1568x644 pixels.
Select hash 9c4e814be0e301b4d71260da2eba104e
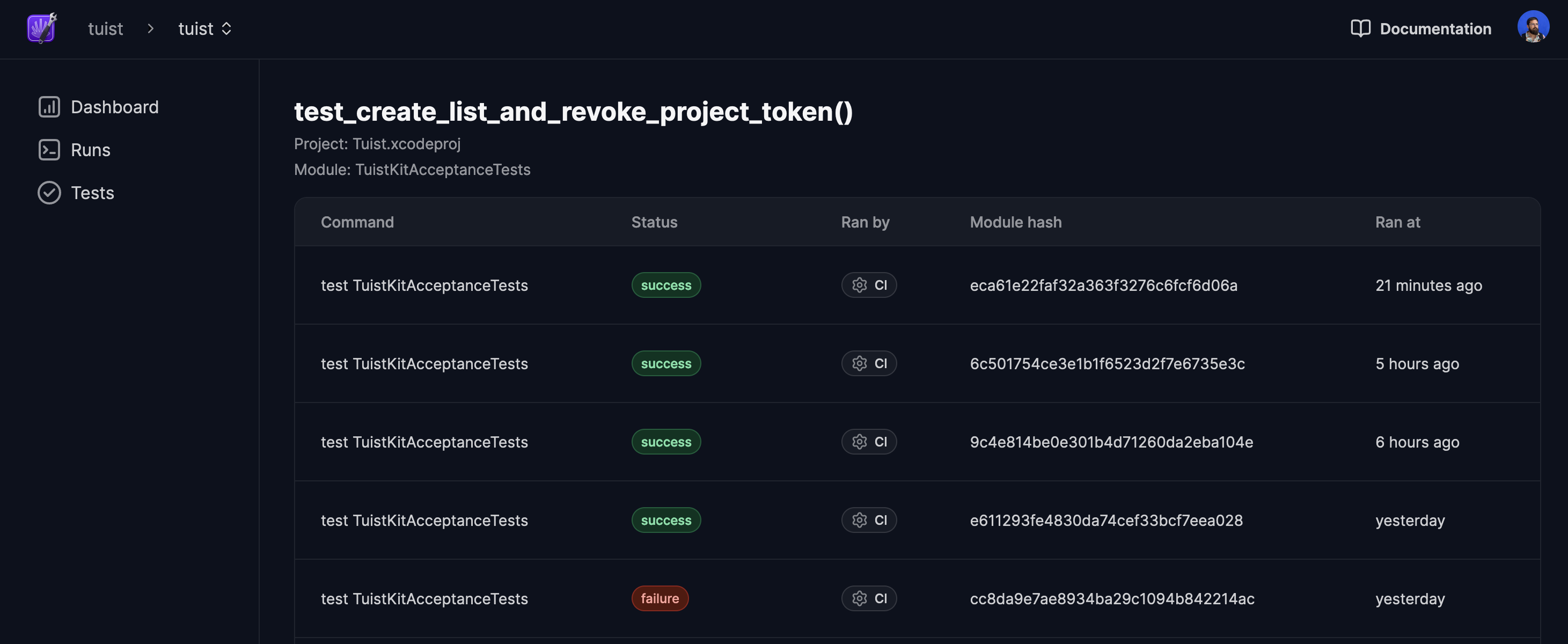[1111, 443]
